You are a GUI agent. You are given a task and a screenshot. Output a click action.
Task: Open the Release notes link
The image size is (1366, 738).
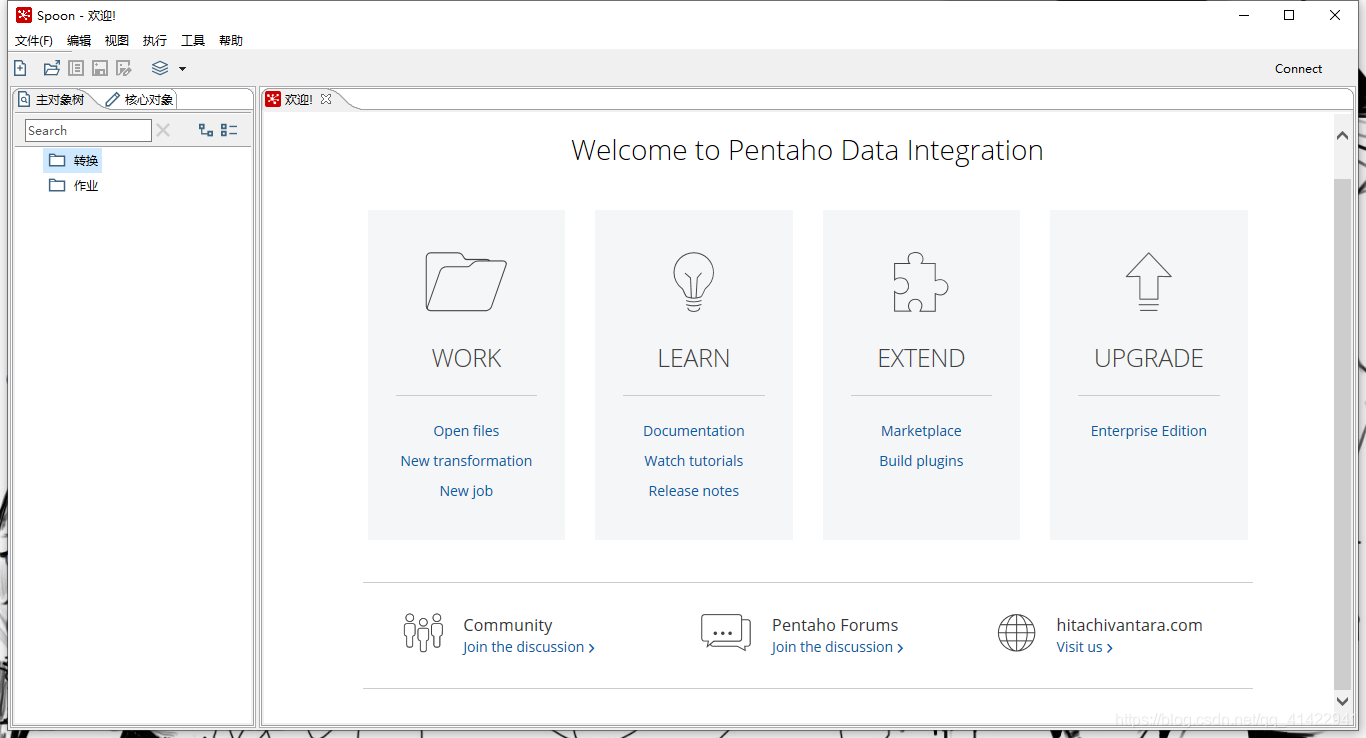[694, 491]
